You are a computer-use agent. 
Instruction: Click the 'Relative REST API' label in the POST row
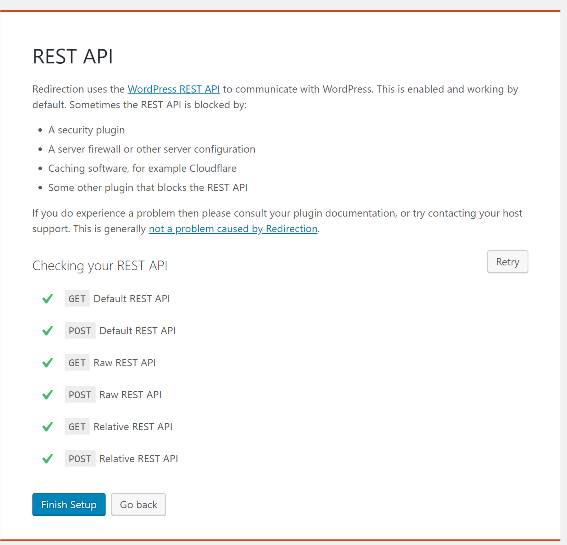(x=139, y=459)
